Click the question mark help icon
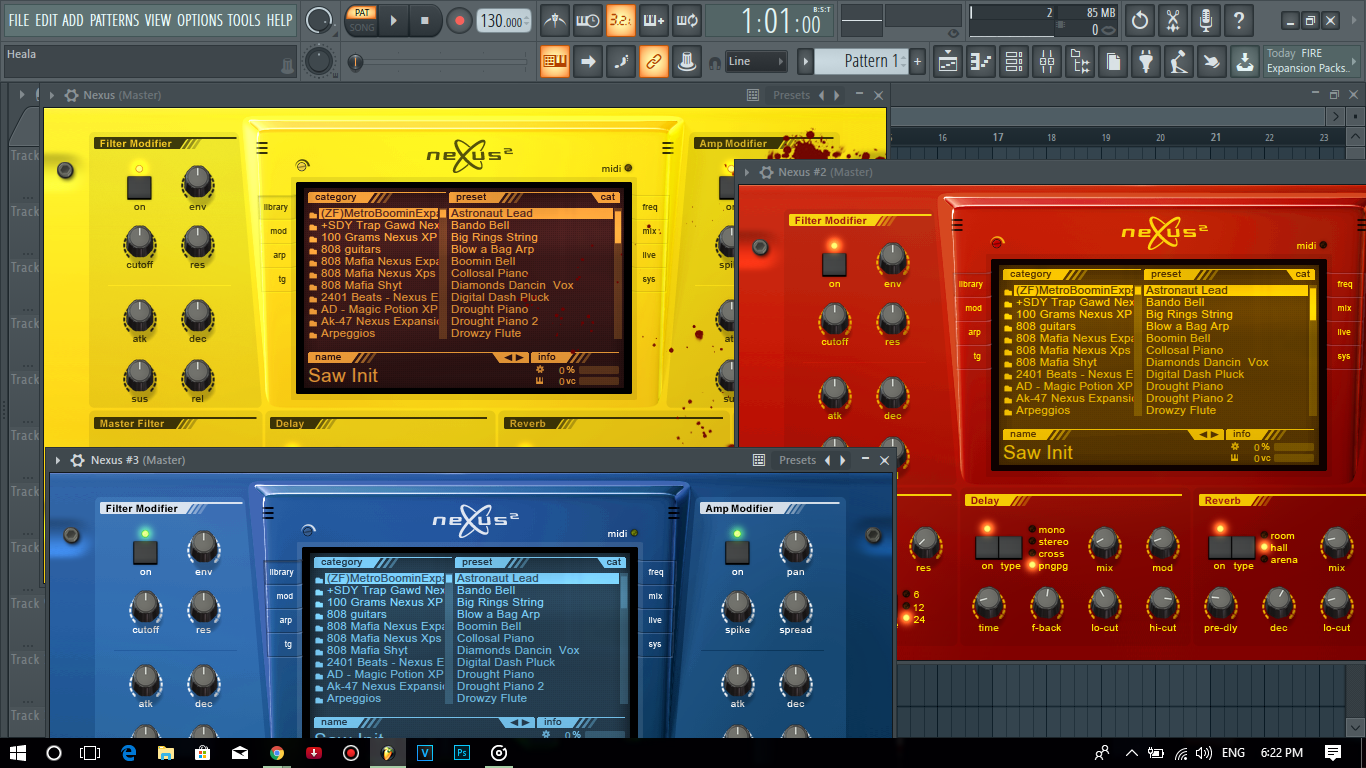 click(1239, 20)
